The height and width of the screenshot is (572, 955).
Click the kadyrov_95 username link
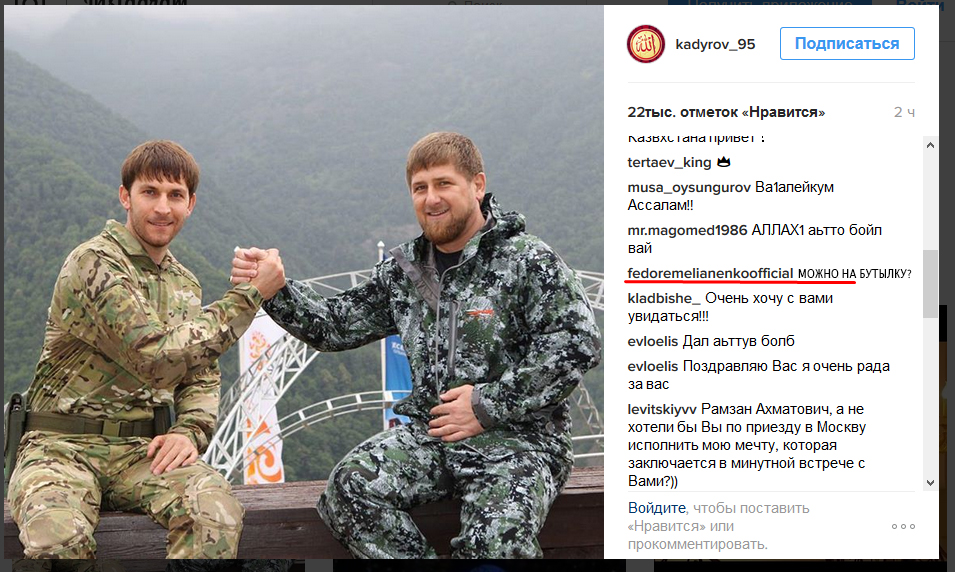pyautogui.click(x=715, y=44)
